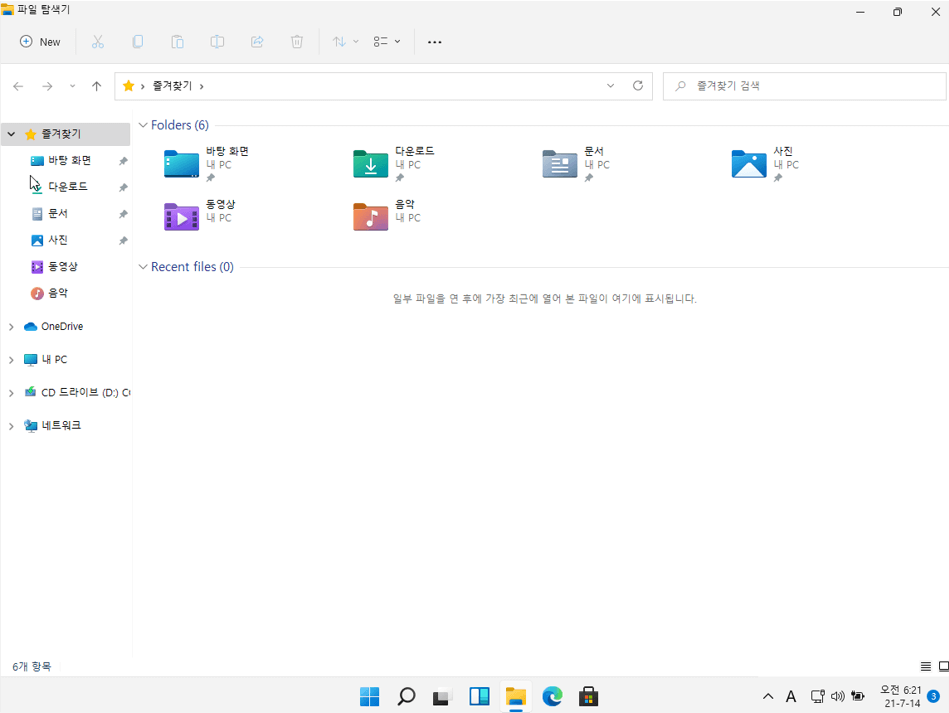Screen dimensions: 949x713
Task: Select OneDrive in navigation pane
Action: (x=62, y=326)
